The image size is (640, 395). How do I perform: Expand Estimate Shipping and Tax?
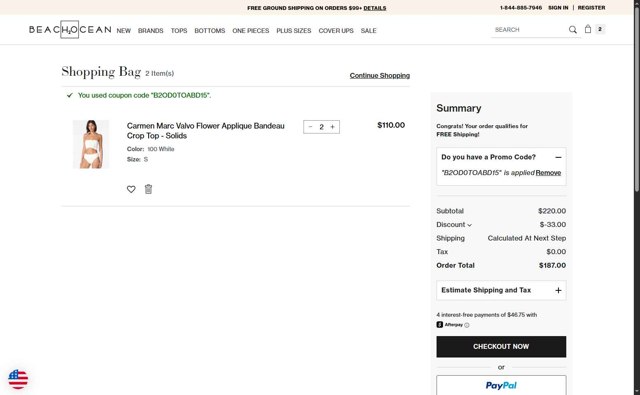click(x=501, y=290)
